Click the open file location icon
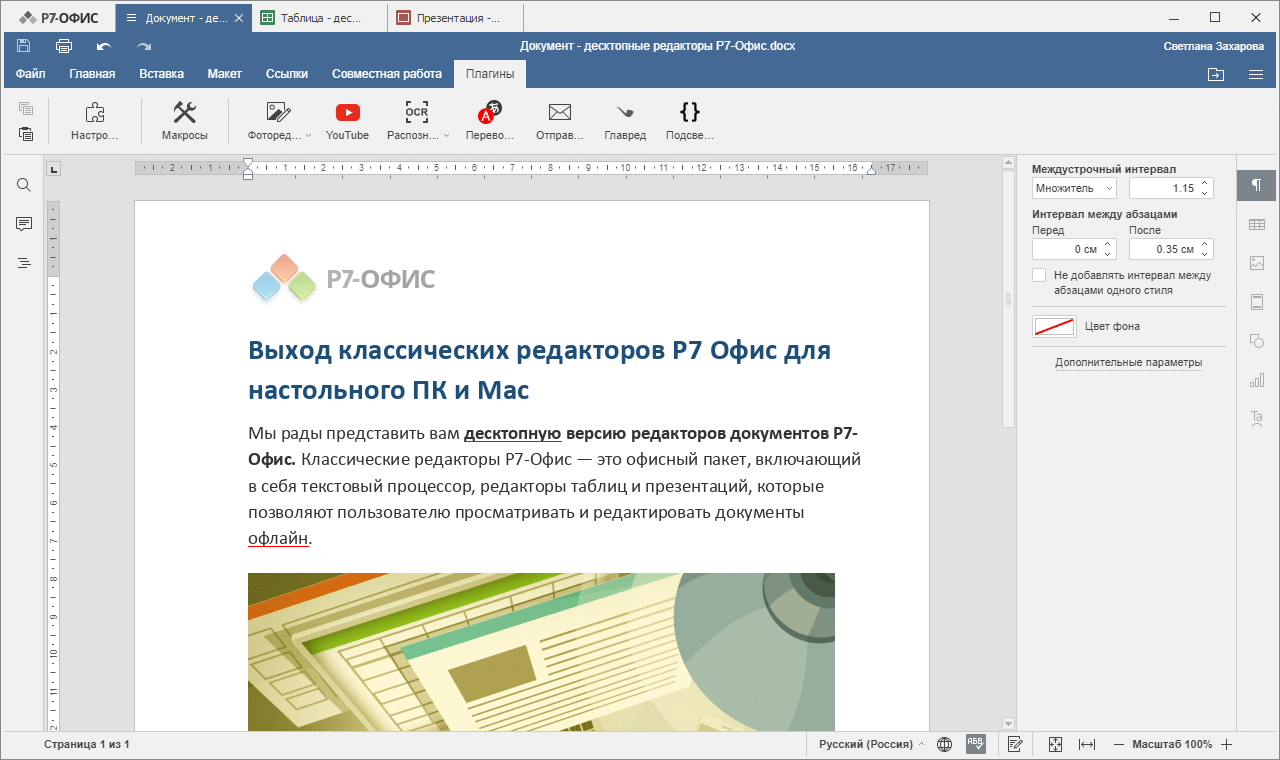 [1216, 74]
